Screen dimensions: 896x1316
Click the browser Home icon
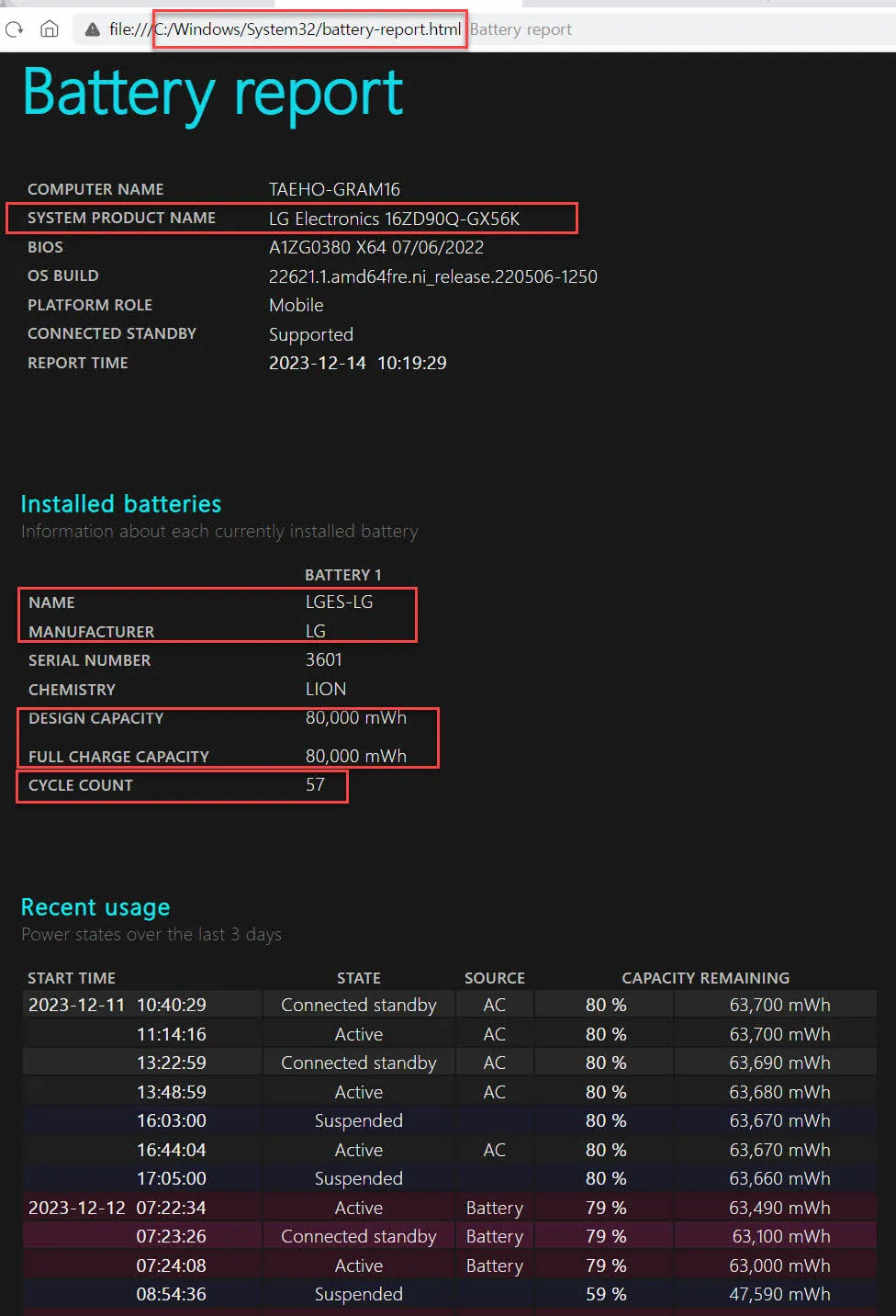click(x=50, y=28)
